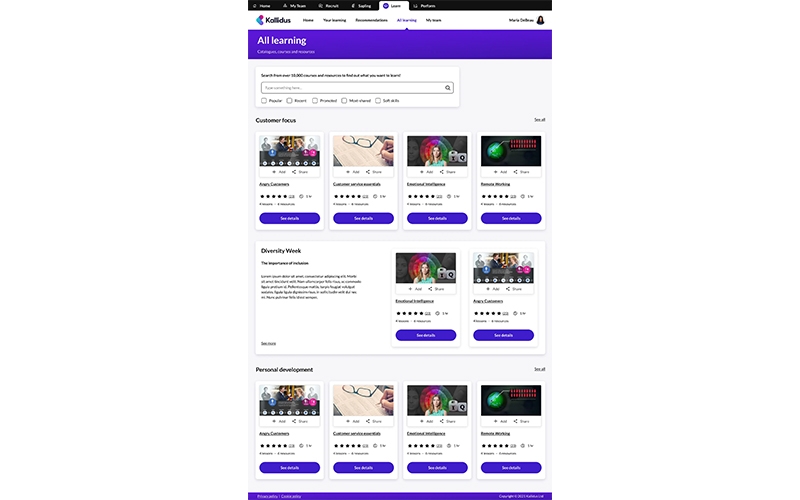Click the Kallidus logo
800x500 pixels.
(273, 20)
